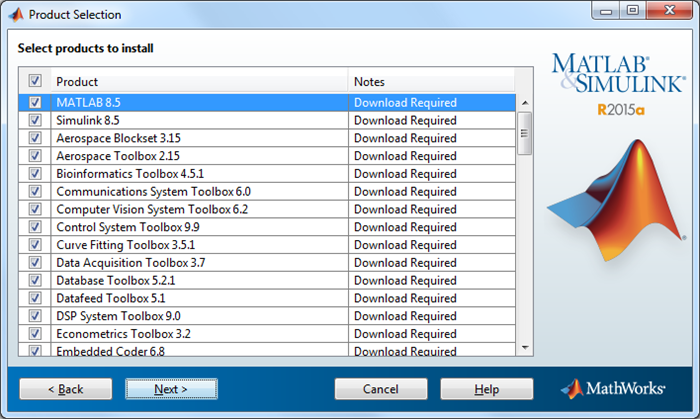Uncheck the Simulink 8.5 checkbox
This screenshot has height=419, width=700.
pyautogui.click(x=35, y=121)
